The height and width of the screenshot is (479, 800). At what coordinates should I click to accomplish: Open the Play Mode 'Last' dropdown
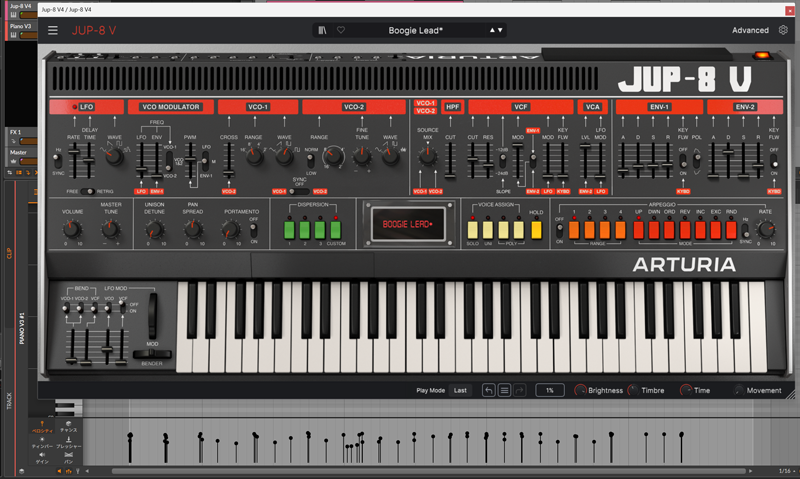(460, 390)
